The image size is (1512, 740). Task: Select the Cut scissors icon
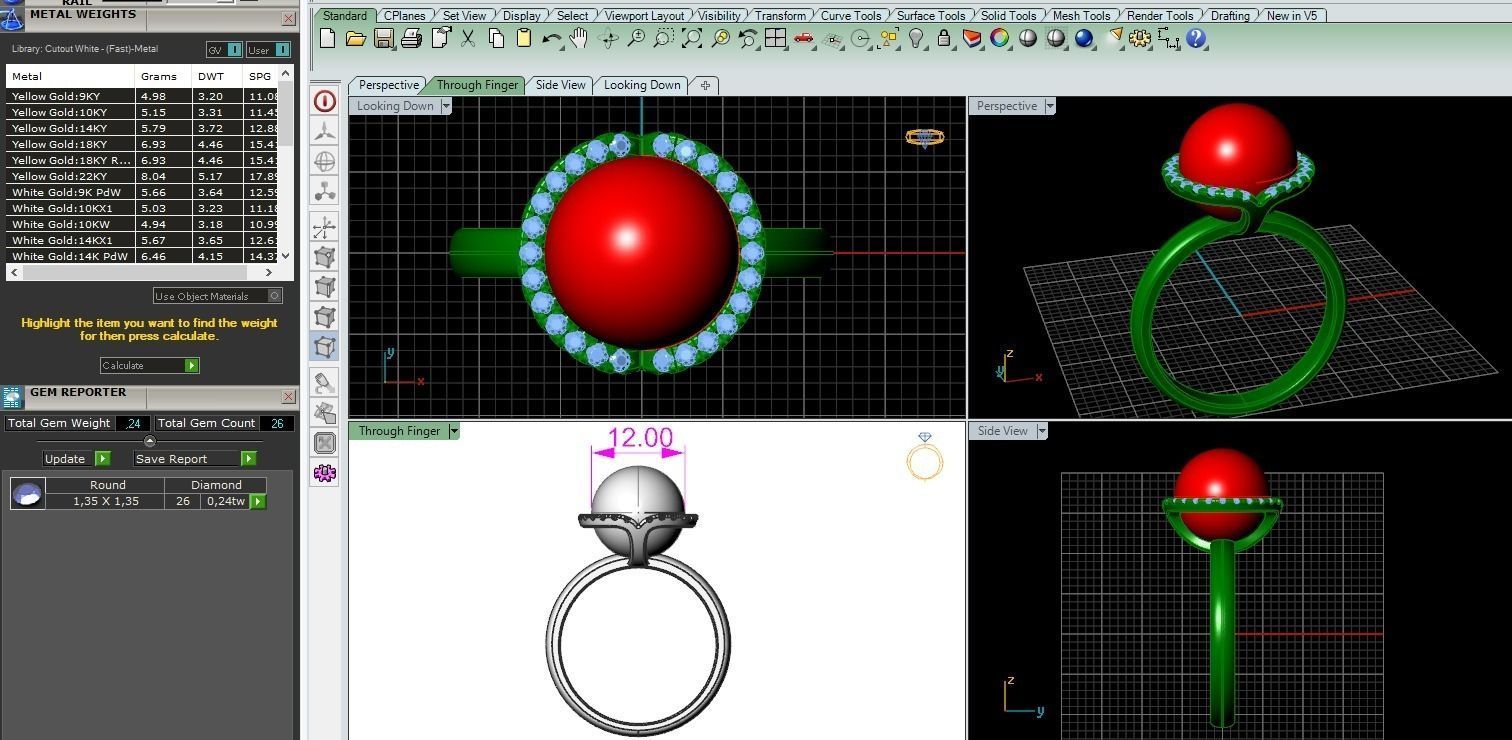(468, 39)
